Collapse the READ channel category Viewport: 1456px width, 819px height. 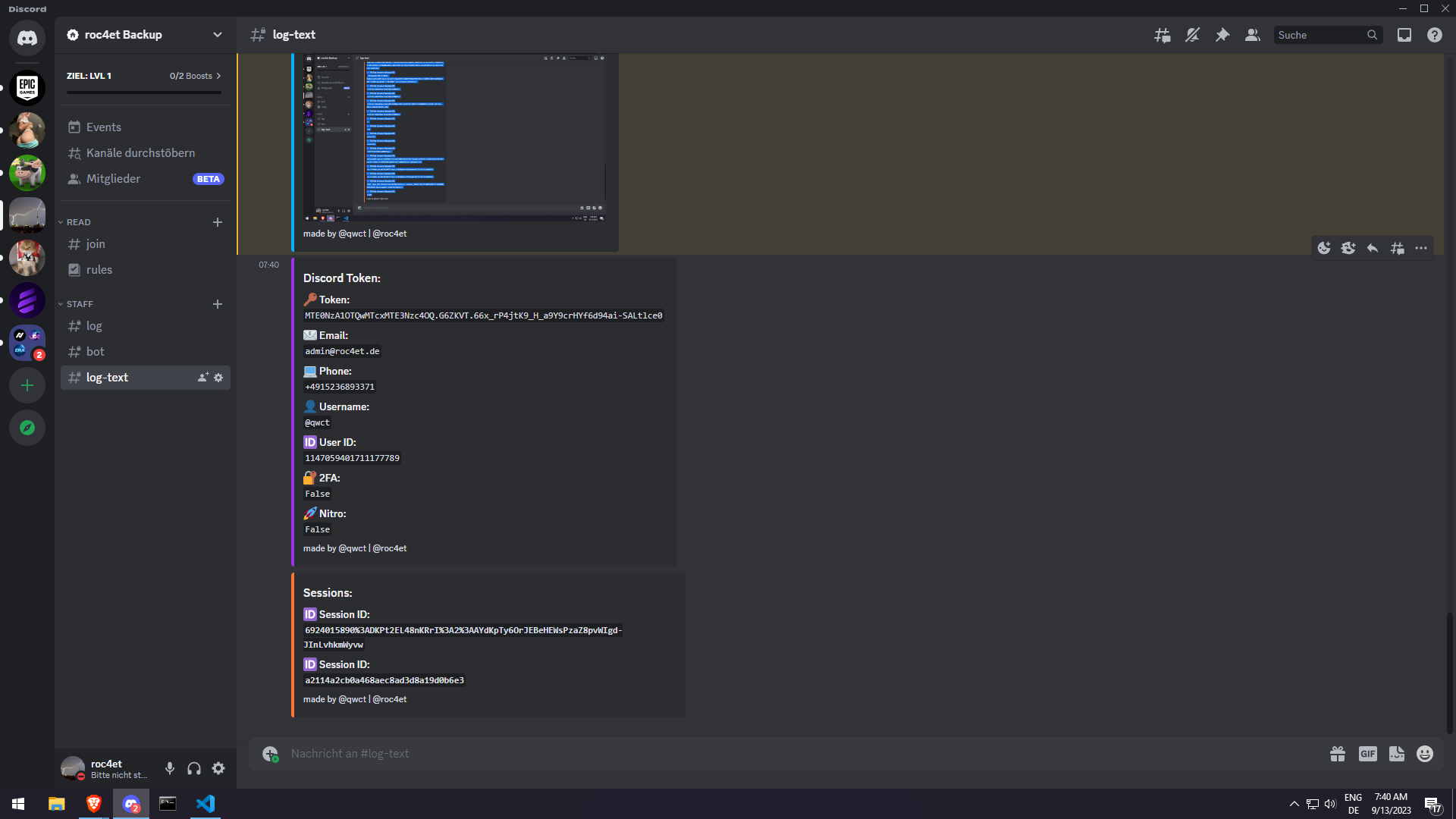(x=77, y=222)
